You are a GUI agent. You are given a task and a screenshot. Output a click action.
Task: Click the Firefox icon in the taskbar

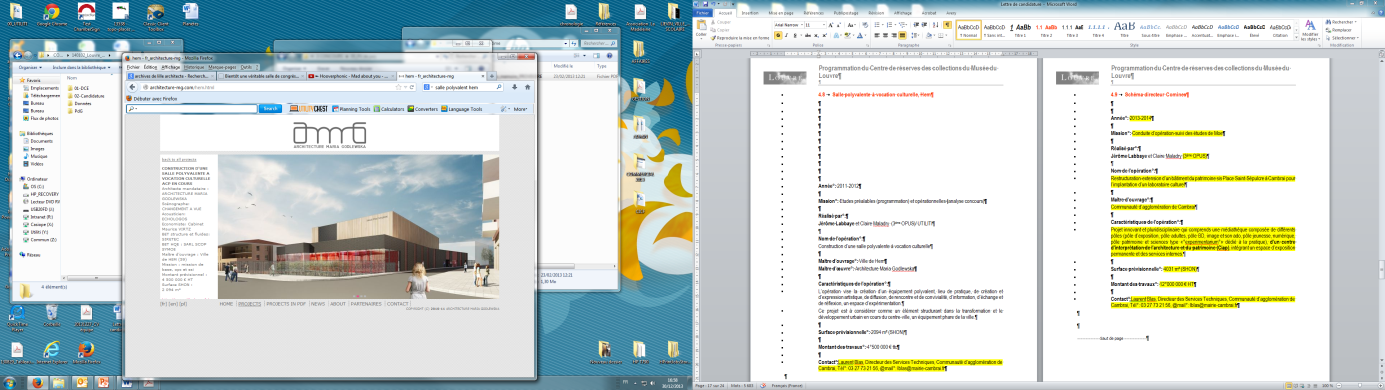(x=38, y=382)
